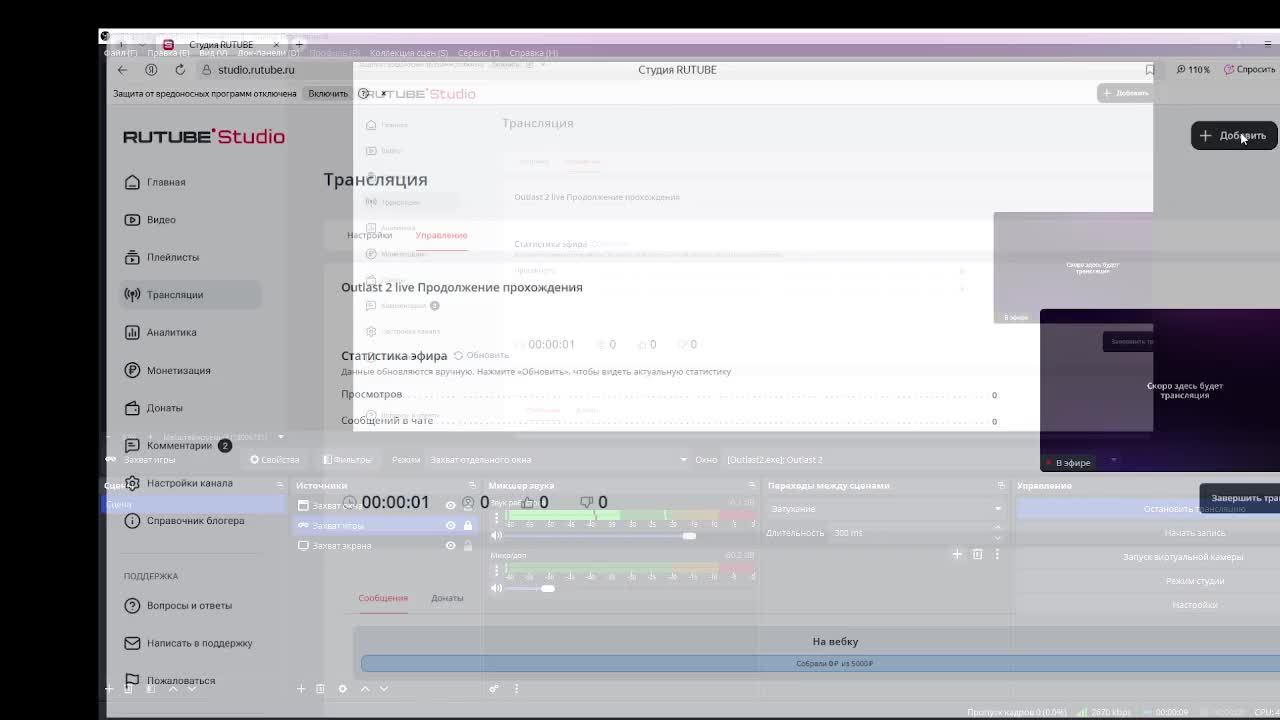Switch to the Настройки tab
This screenshot has width=1280, height=720.
pyautogui.click(x=369, y=235)
